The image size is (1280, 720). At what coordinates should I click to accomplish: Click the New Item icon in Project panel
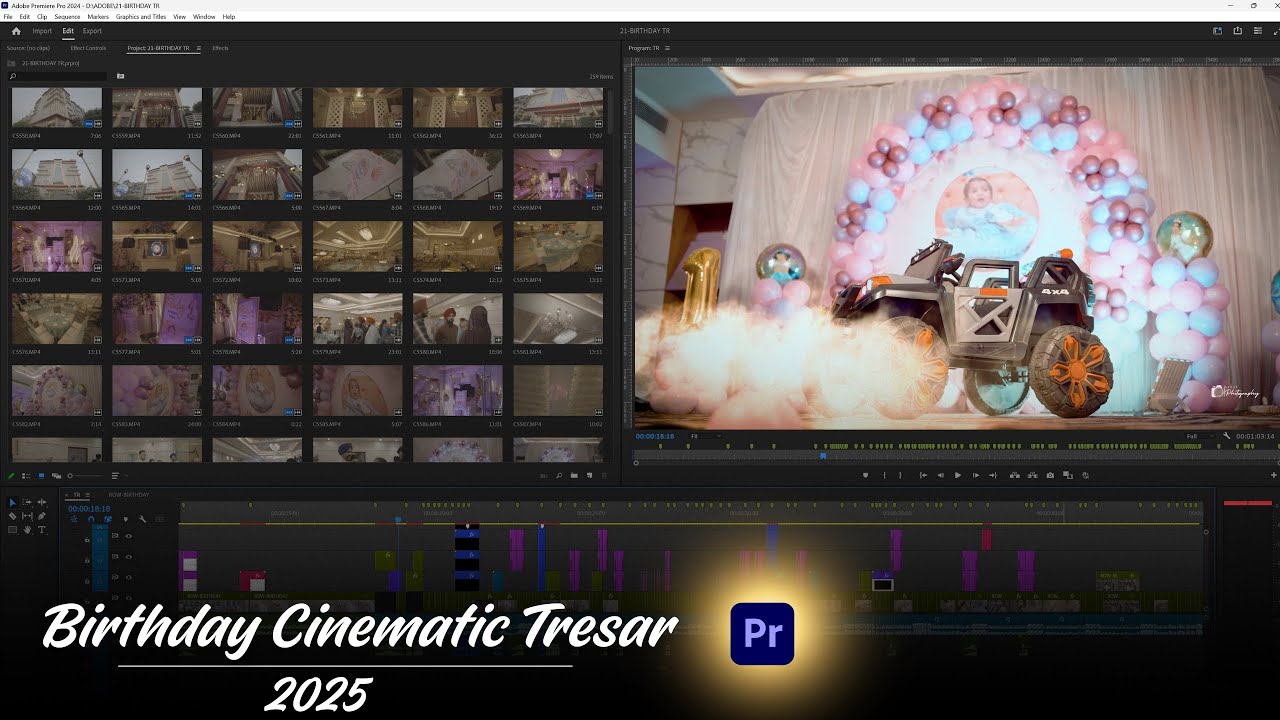(589, 475)
